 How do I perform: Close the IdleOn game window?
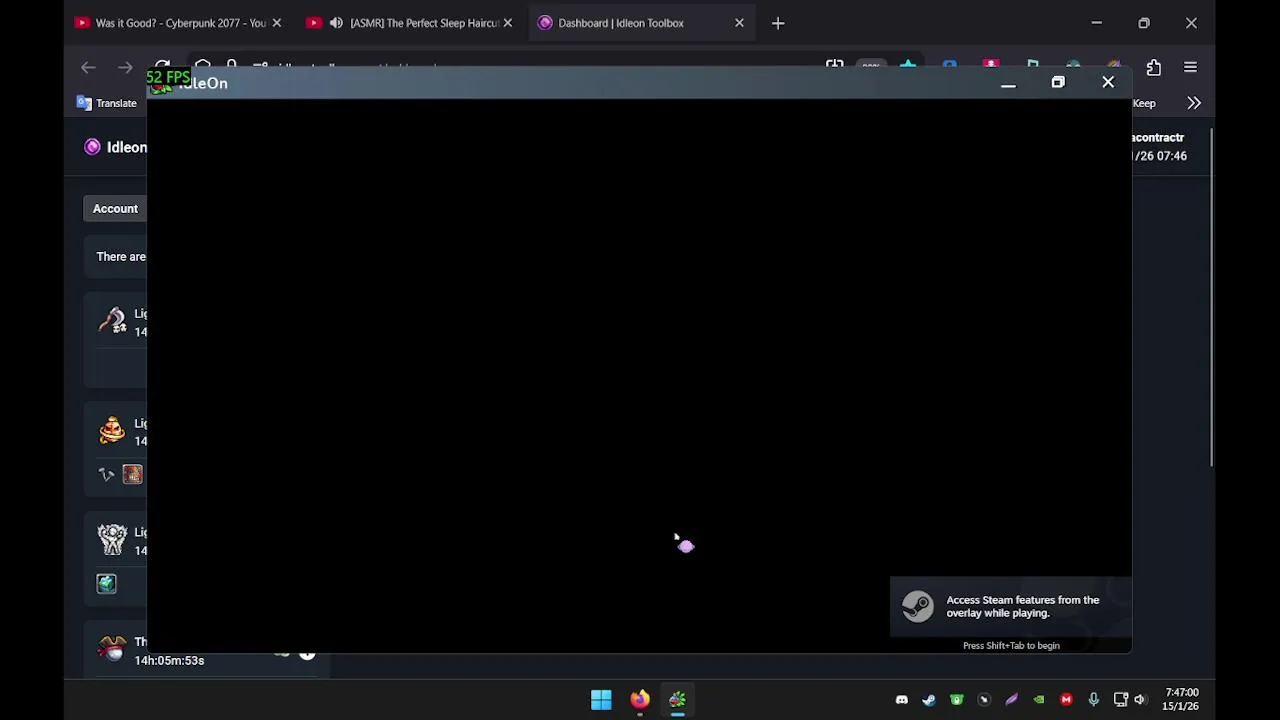pos(1108,83)
